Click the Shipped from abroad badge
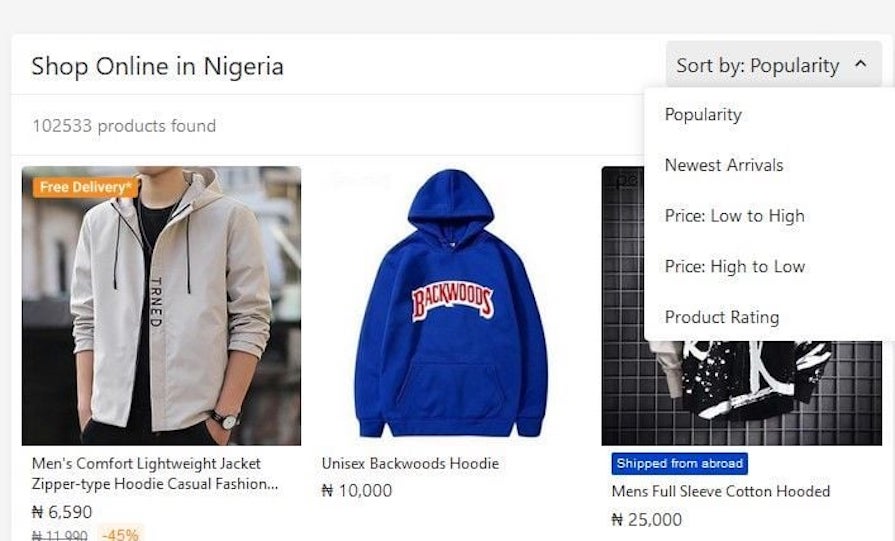Viewport: 895px width, 541px height. [x=679, y=463]
